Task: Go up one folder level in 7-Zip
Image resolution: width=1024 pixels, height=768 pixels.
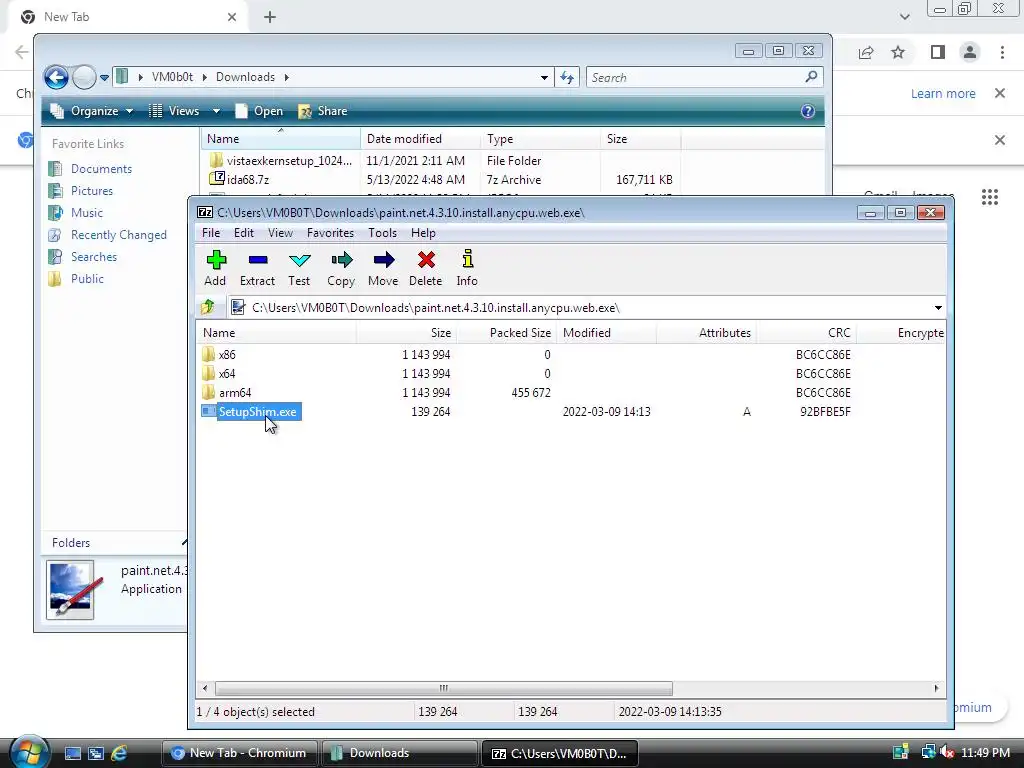Action: tap(208, 307)
